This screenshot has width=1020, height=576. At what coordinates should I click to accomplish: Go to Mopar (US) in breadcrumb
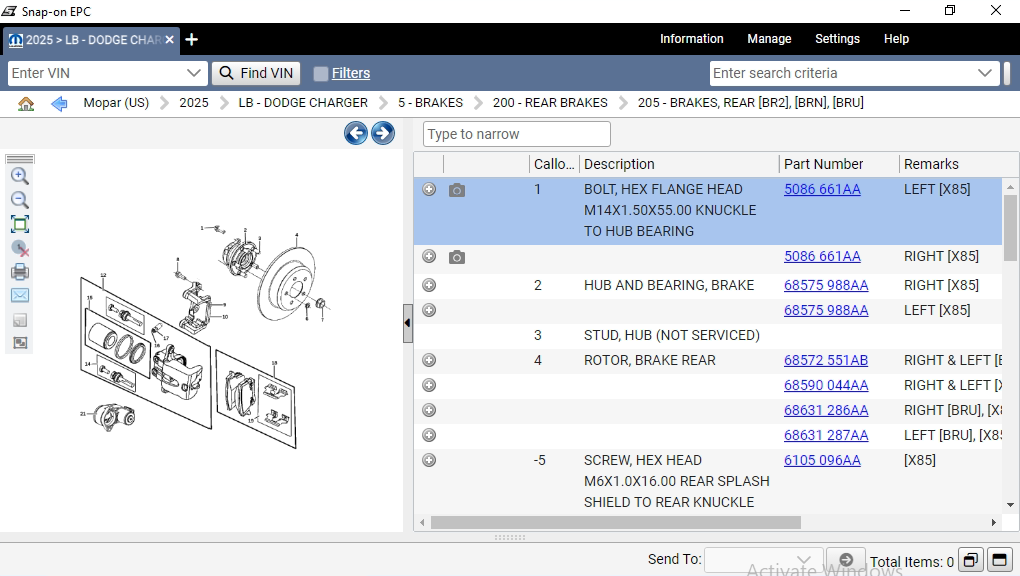tap(116, 103)
